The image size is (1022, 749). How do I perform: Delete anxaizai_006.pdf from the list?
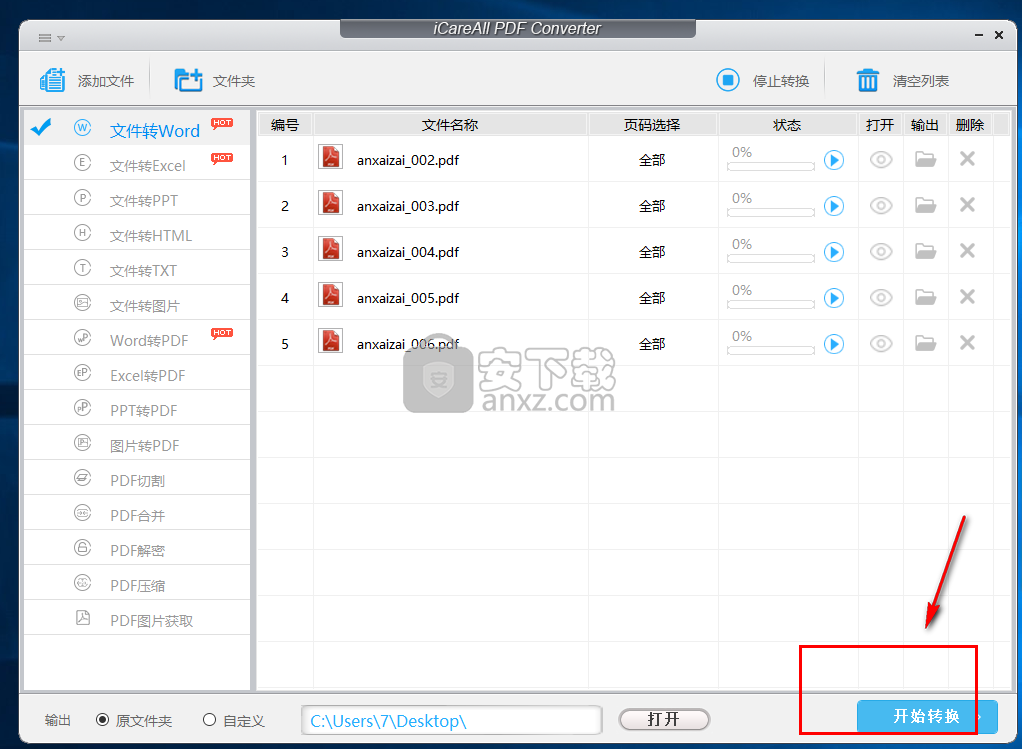coord(967,342)
